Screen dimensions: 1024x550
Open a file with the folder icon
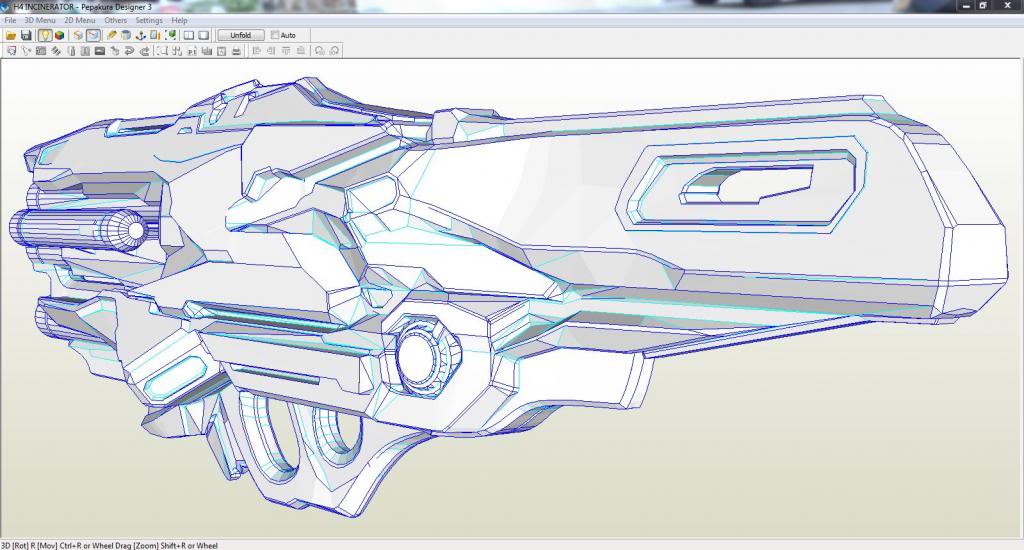(11, 35)
